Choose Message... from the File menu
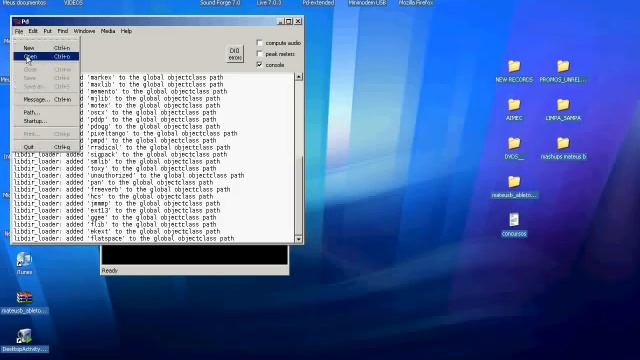The height and width of the screenshot is (360, 640). 46,99
